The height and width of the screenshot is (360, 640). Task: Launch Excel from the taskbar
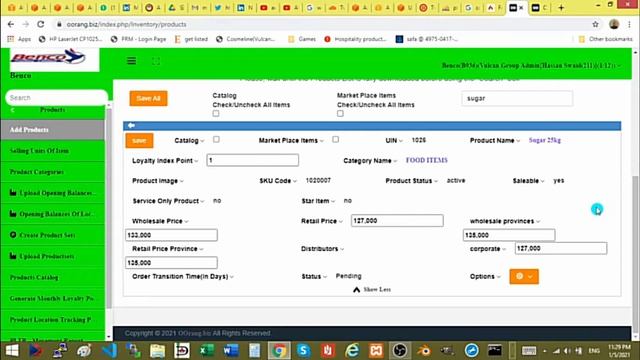[206, 351]
